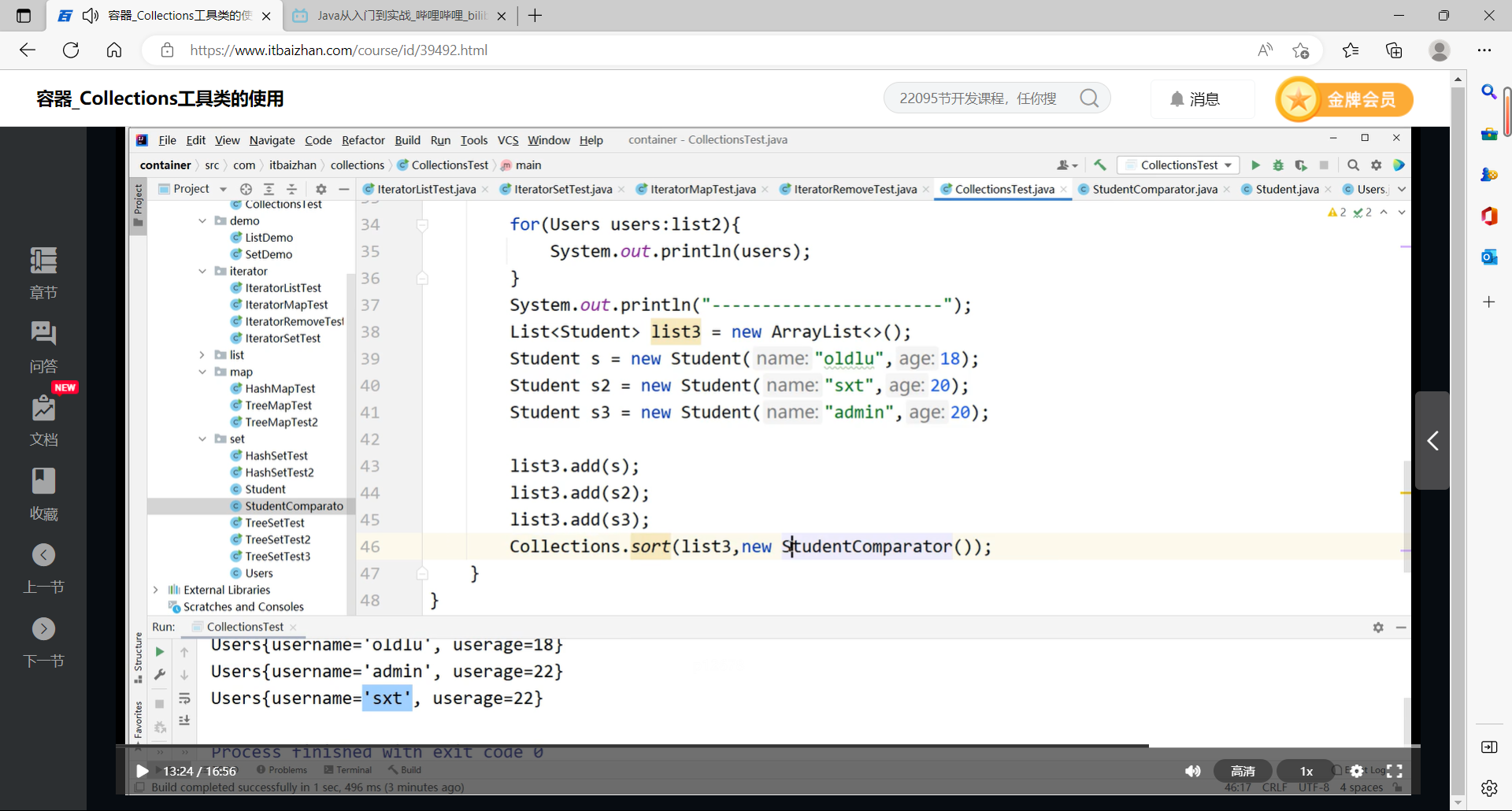Open the browser favorites list

(1351, 50)
